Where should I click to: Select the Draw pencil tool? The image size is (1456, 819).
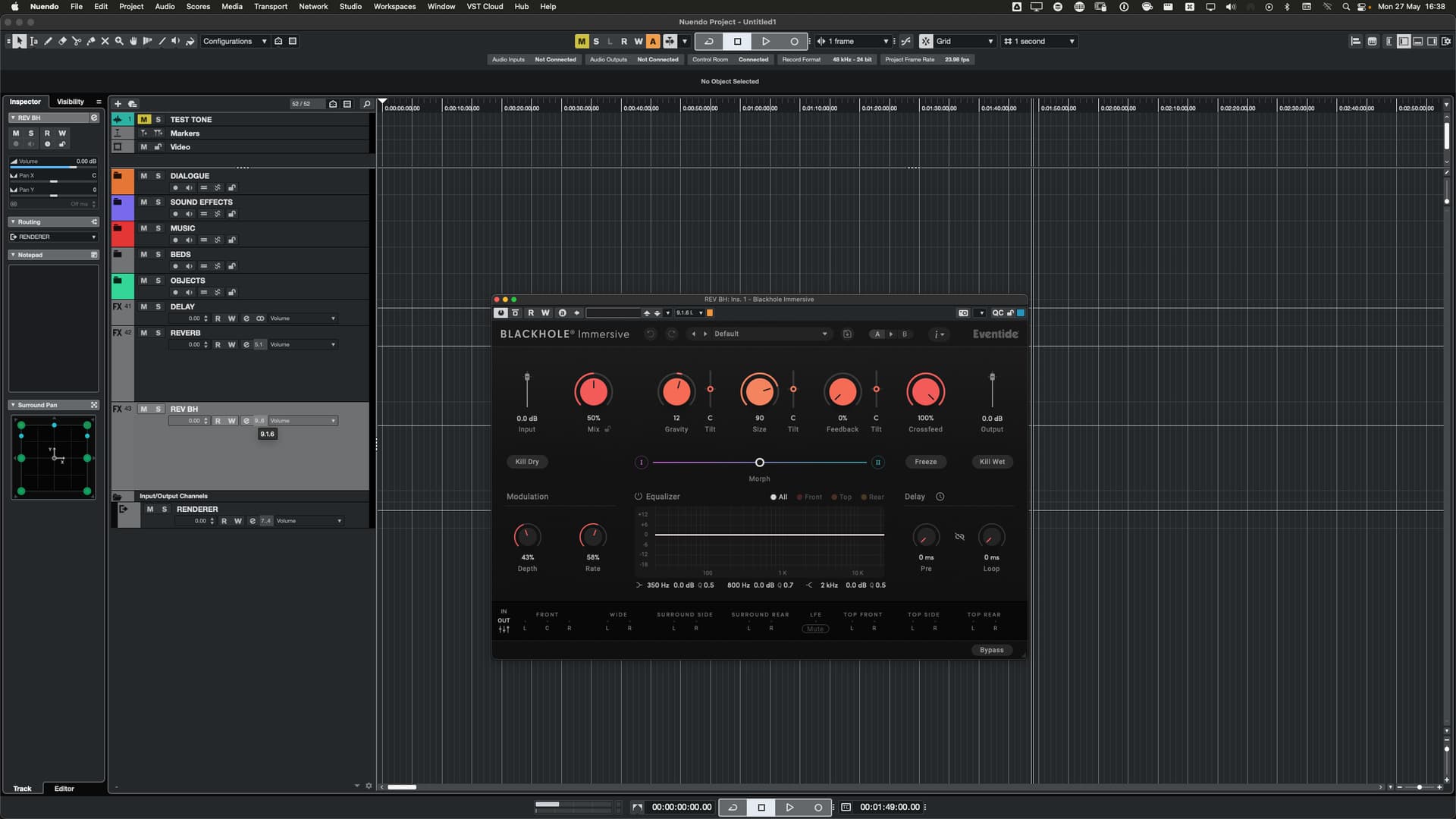point(48,41)
